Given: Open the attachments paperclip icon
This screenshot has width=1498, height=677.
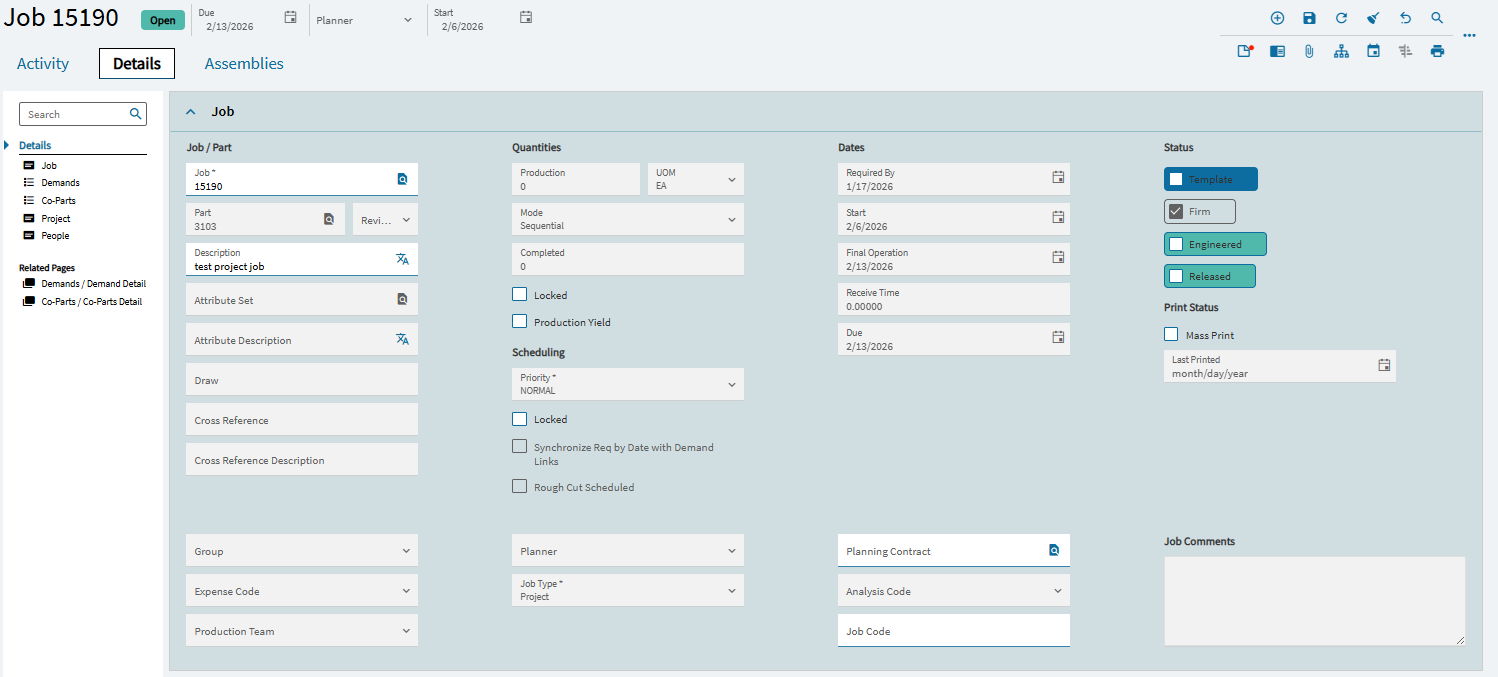Looking at the screenshot, I should click(1309, 51).
